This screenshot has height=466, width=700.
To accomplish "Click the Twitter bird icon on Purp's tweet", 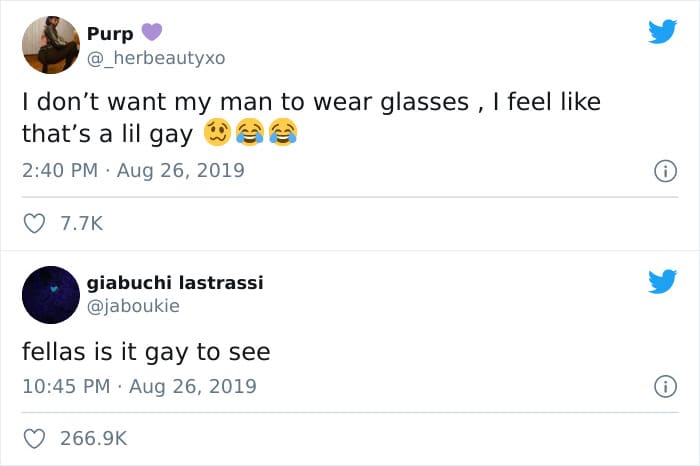I will click(662, 32).
